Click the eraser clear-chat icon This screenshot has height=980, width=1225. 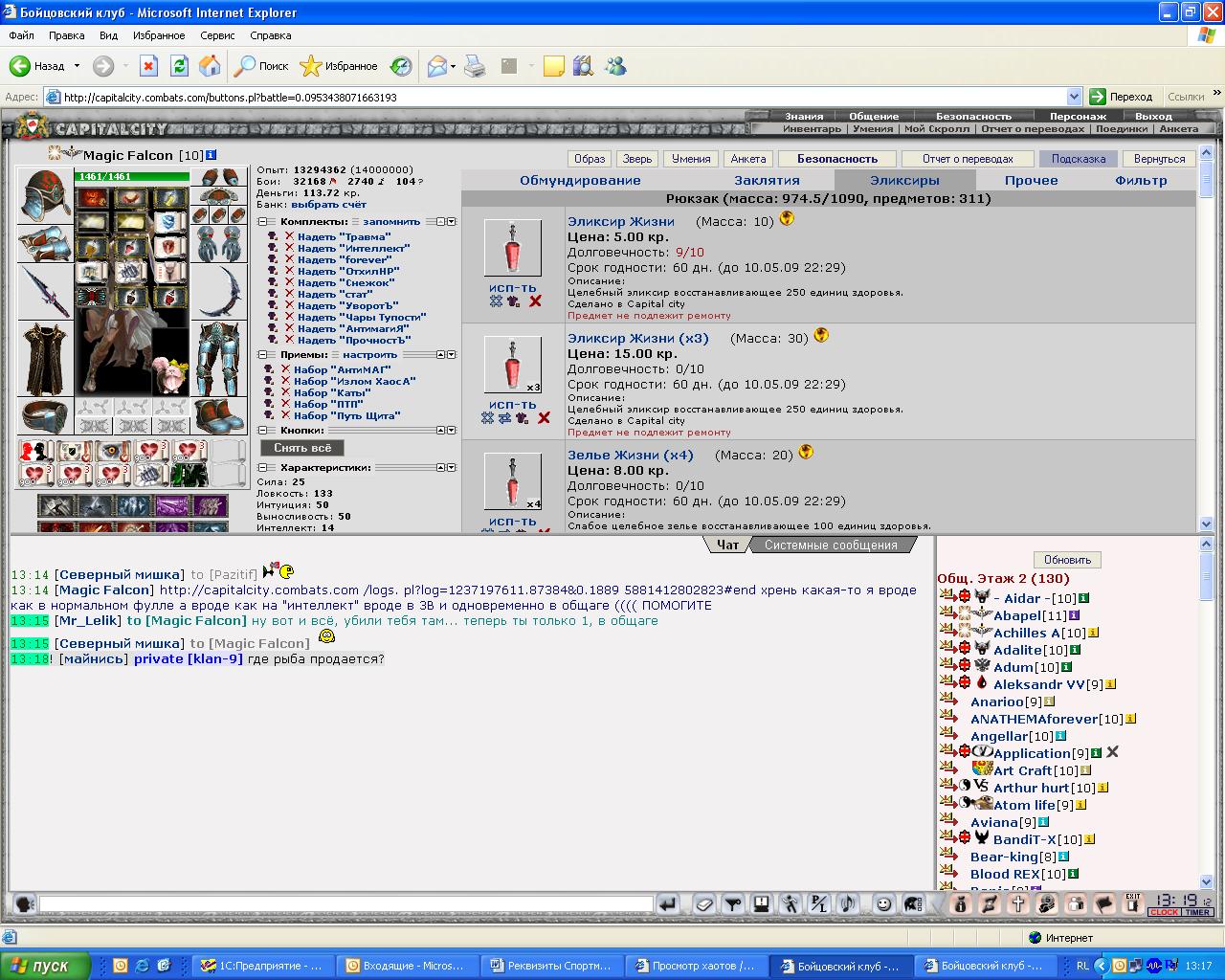tap(703, 903)
